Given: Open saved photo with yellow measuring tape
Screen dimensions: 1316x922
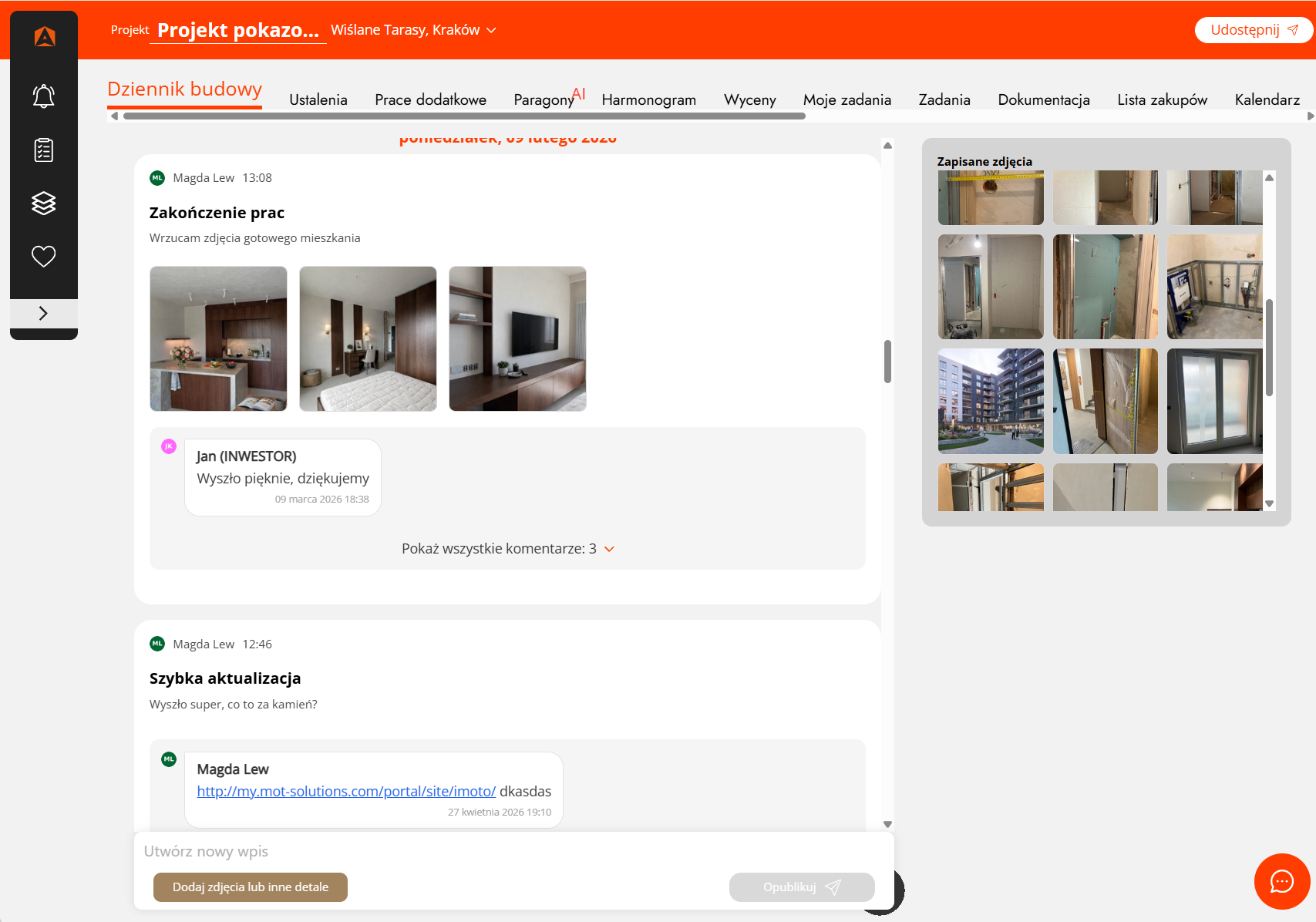Looking at the screenshot, I should pos(991,197).
